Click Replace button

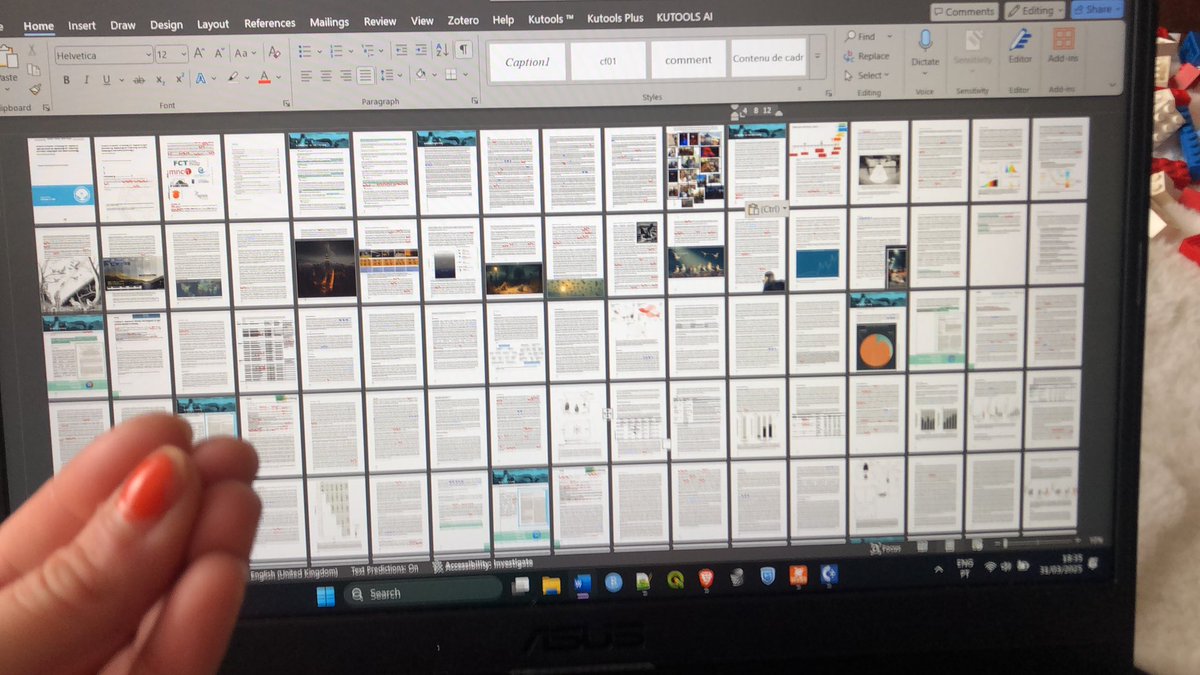(866, 56)
